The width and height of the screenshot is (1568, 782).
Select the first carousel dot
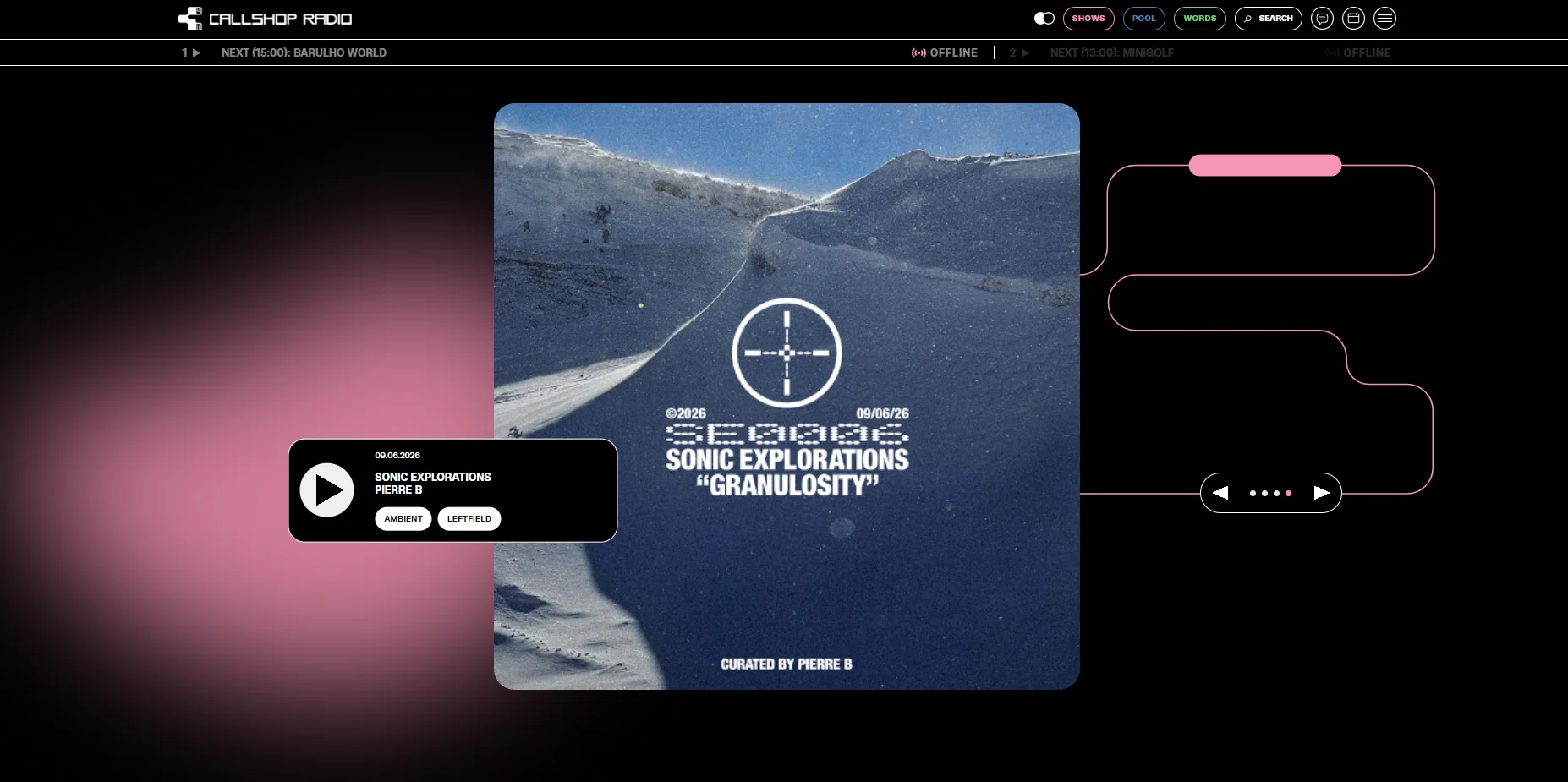[x=1253, y=494]
